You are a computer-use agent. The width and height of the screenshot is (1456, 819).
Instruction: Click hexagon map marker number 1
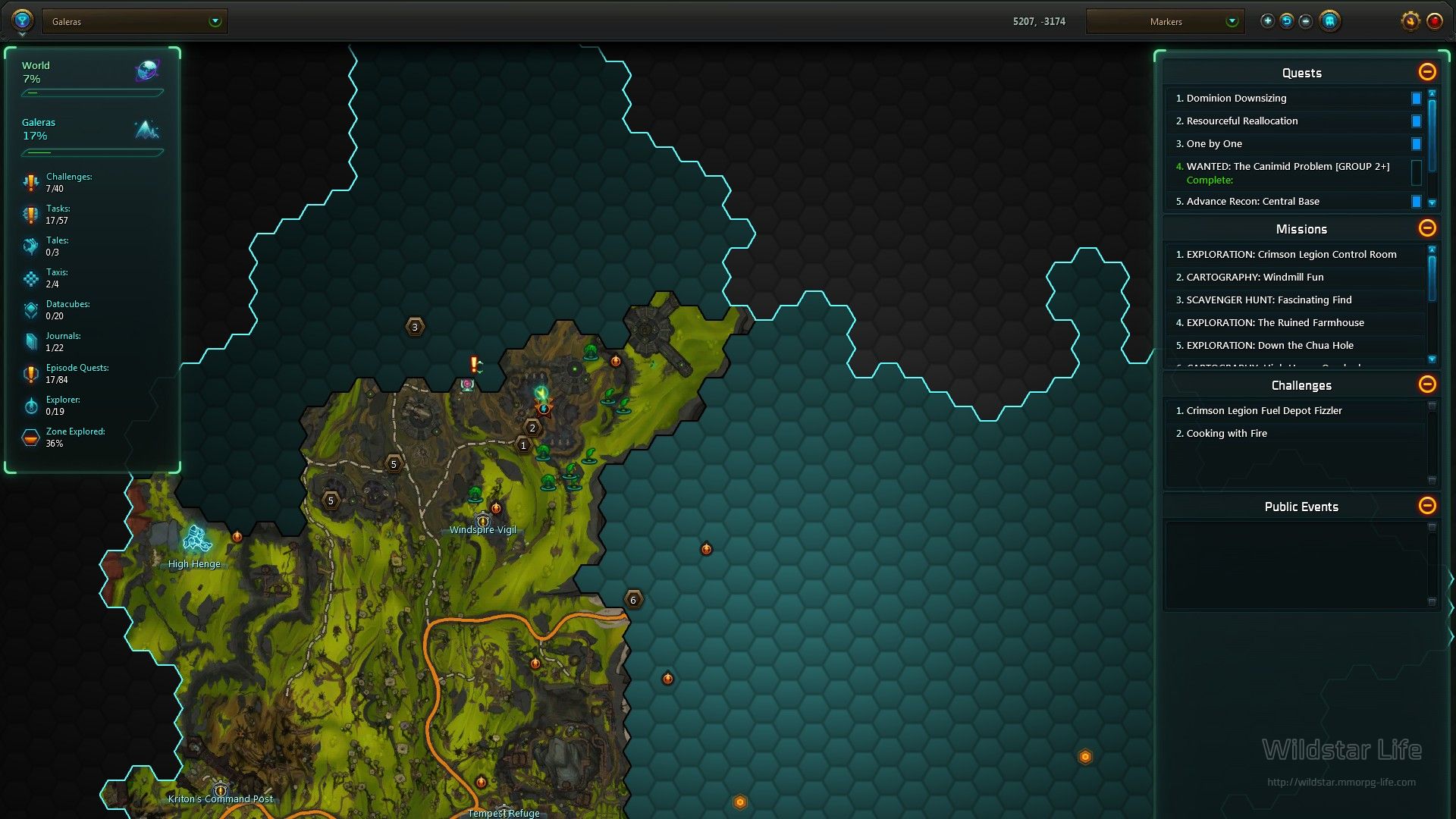(x=523, y=445)
